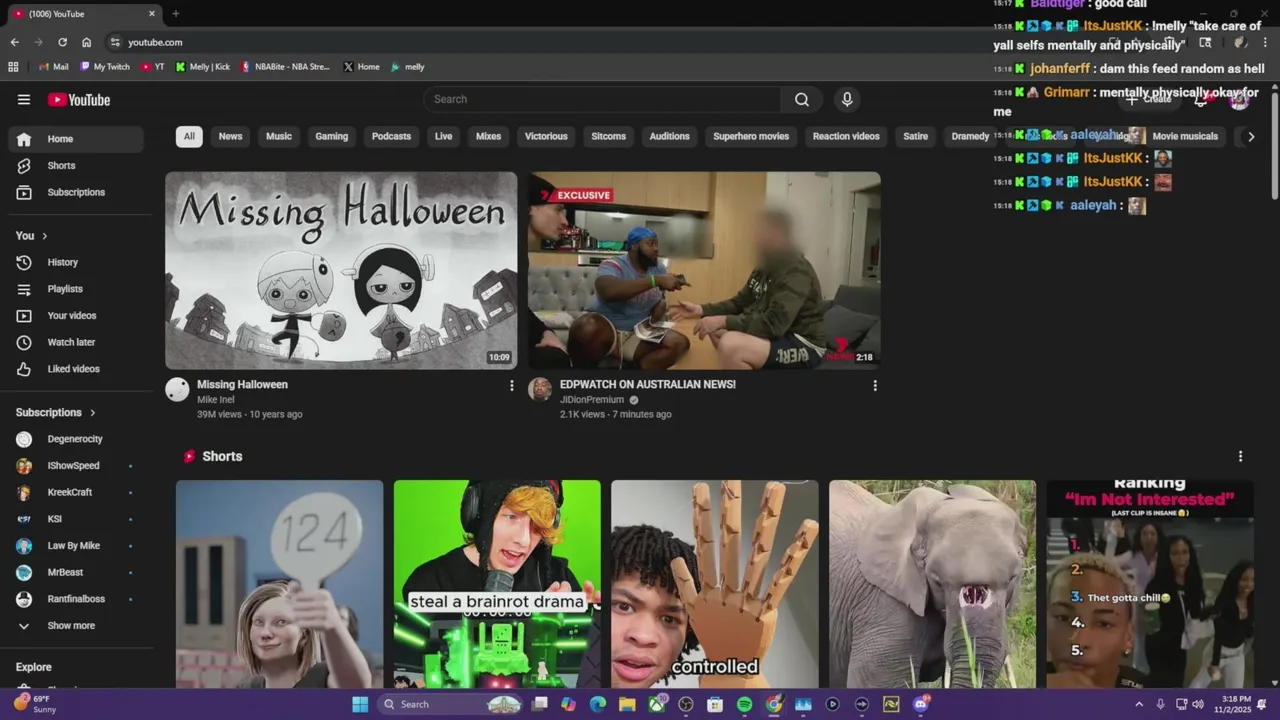Open Shorts in the sidebar
Screen dimensions: 1280x720
click(76, 166)
